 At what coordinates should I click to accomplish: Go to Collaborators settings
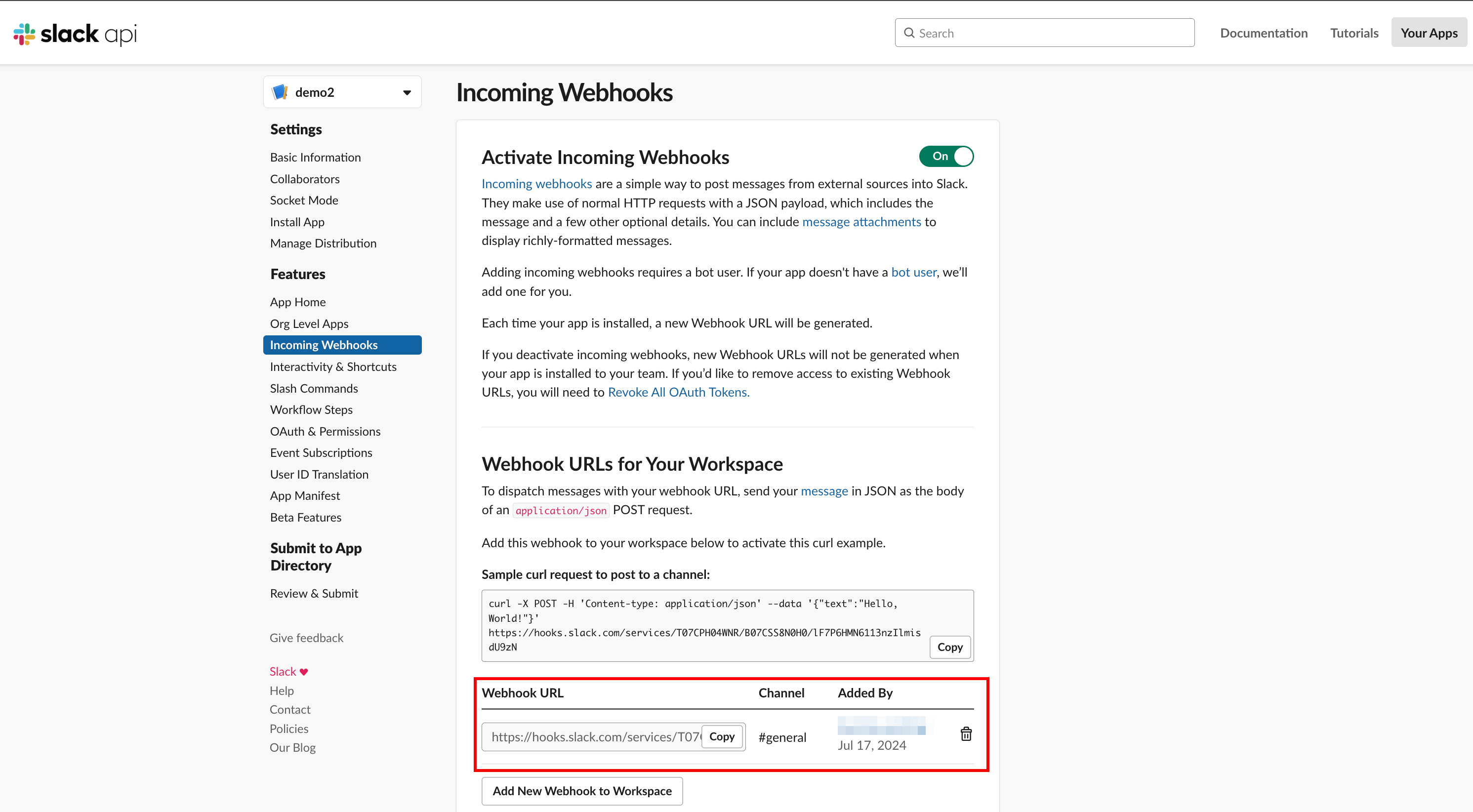[305, 179]
